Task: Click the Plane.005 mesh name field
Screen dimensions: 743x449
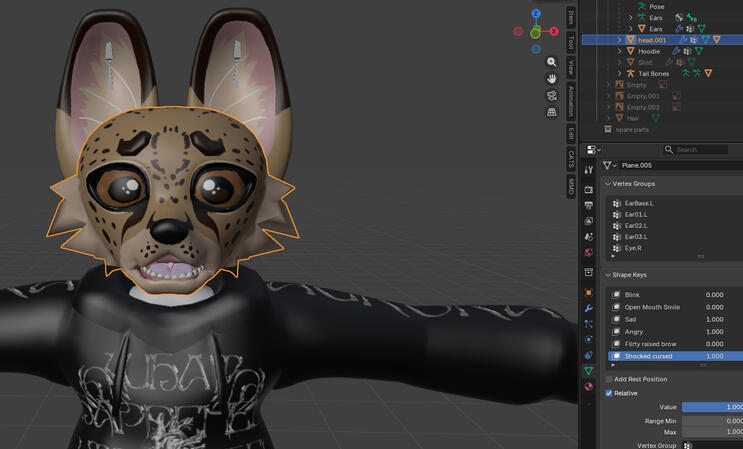Action: (x=681, y=165)
